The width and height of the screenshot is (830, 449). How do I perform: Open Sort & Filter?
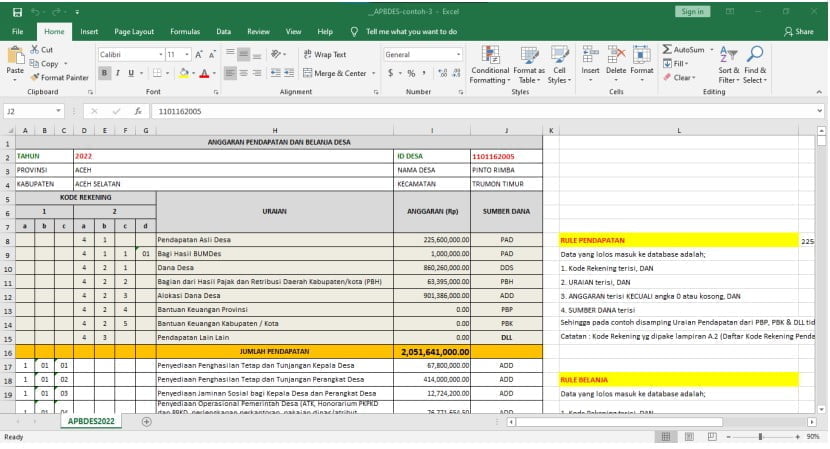click(x=728, y=65)
